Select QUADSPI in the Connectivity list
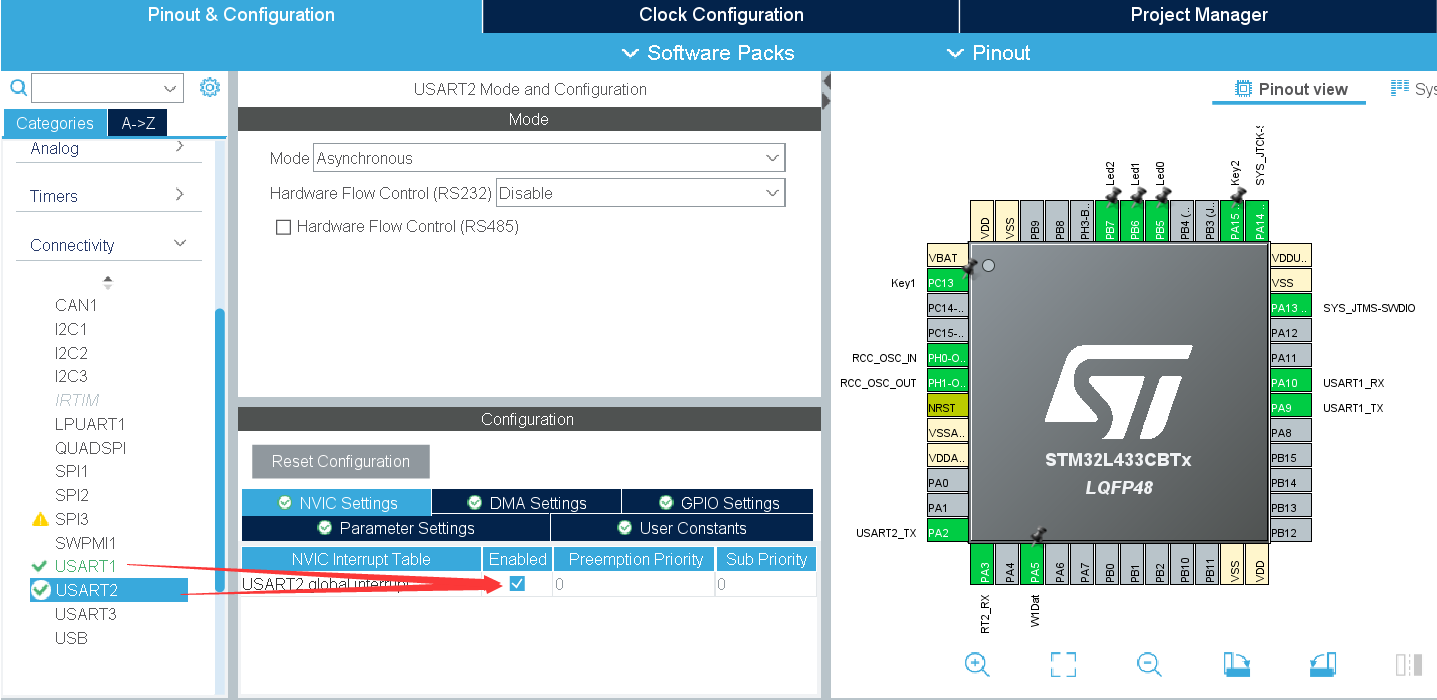The height and width of the screenshot is (700, 1437). pyautogui.click(x=91, y=448)
